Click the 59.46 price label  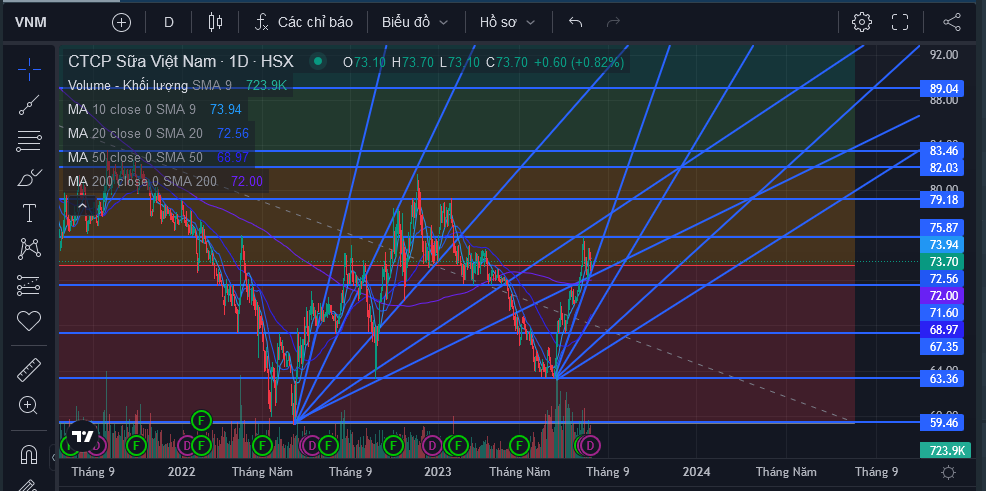(x=942, y=422)
